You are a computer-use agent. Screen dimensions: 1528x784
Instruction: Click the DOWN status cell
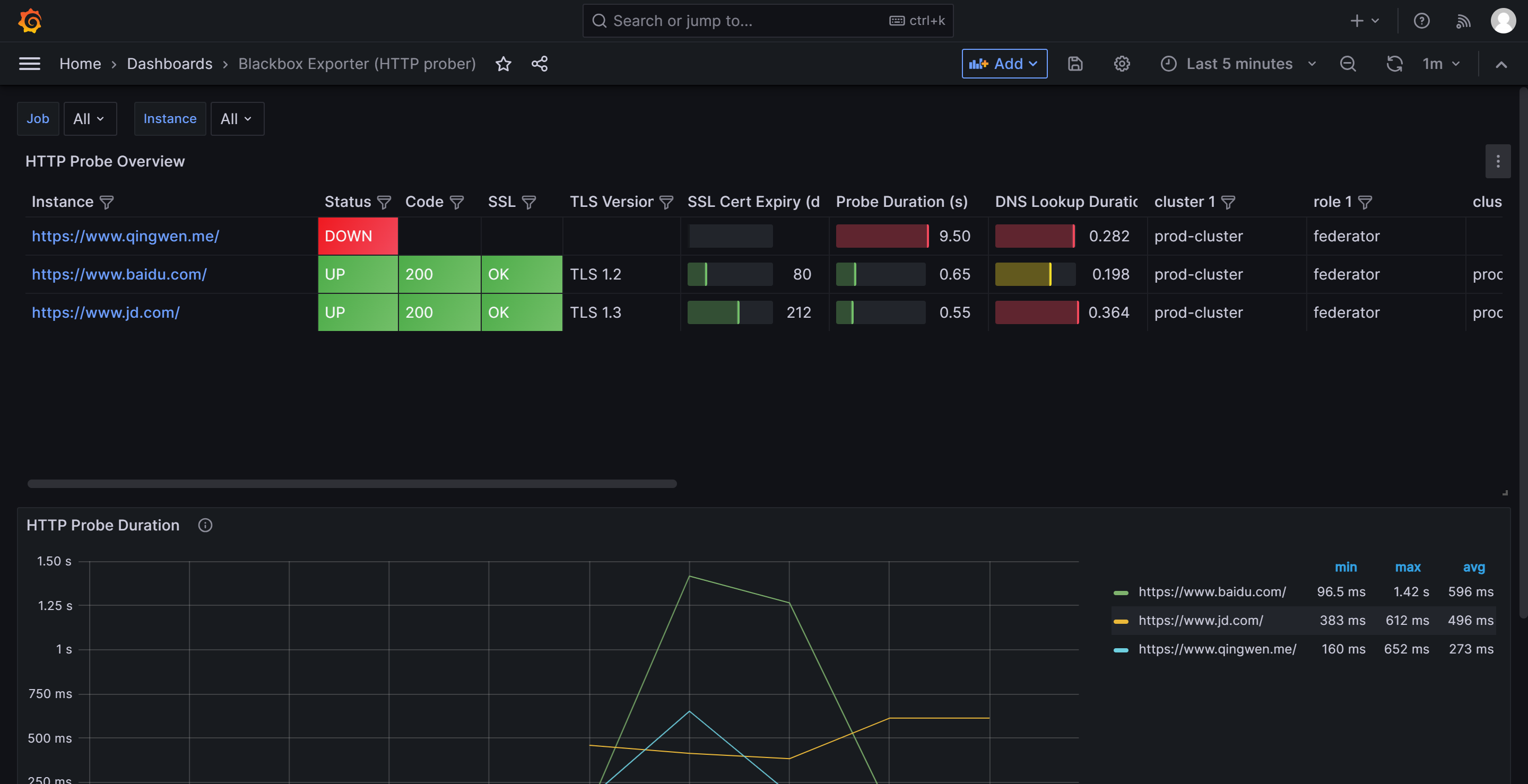(x=358, y=236)
